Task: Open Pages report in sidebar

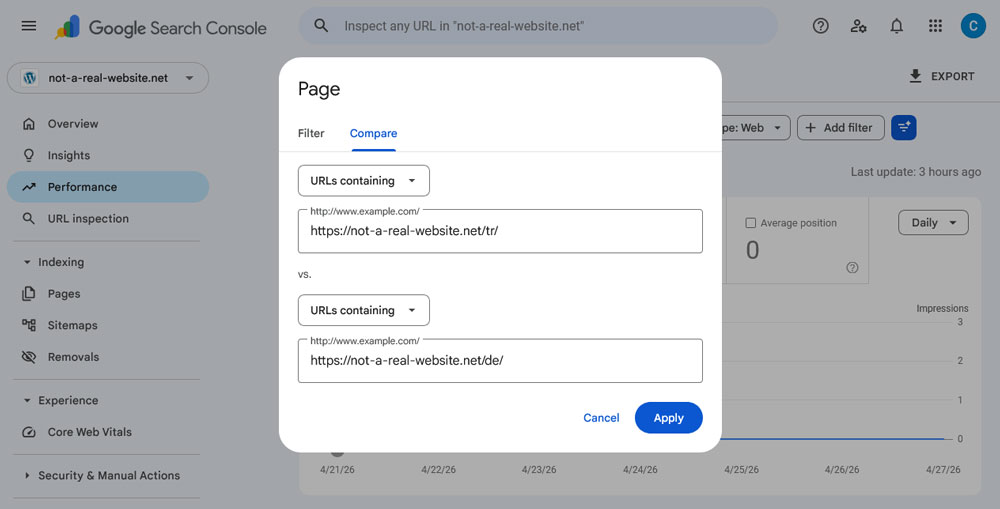Action: coord(108,293)
